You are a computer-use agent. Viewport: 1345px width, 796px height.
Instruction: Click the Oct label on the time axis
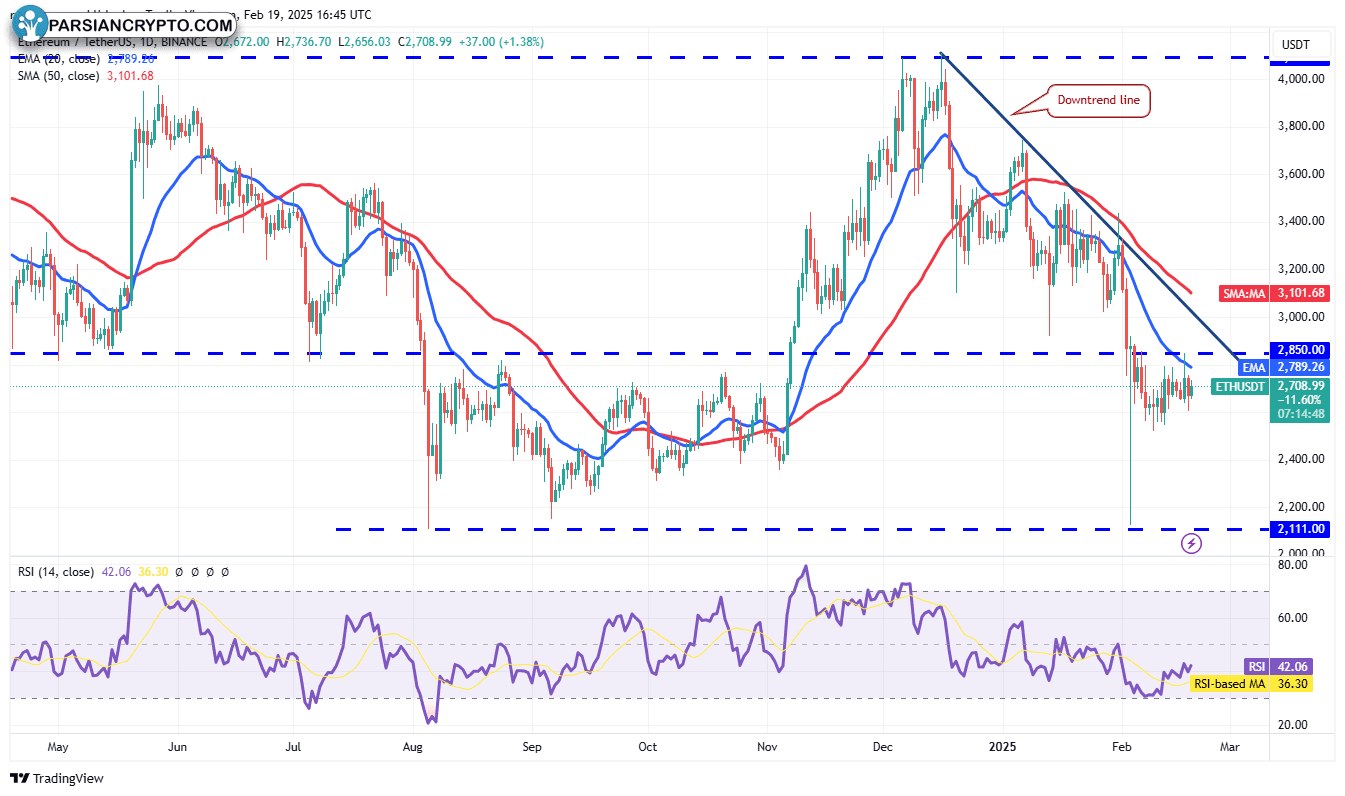pyautogui.click(x=647, y=747)
